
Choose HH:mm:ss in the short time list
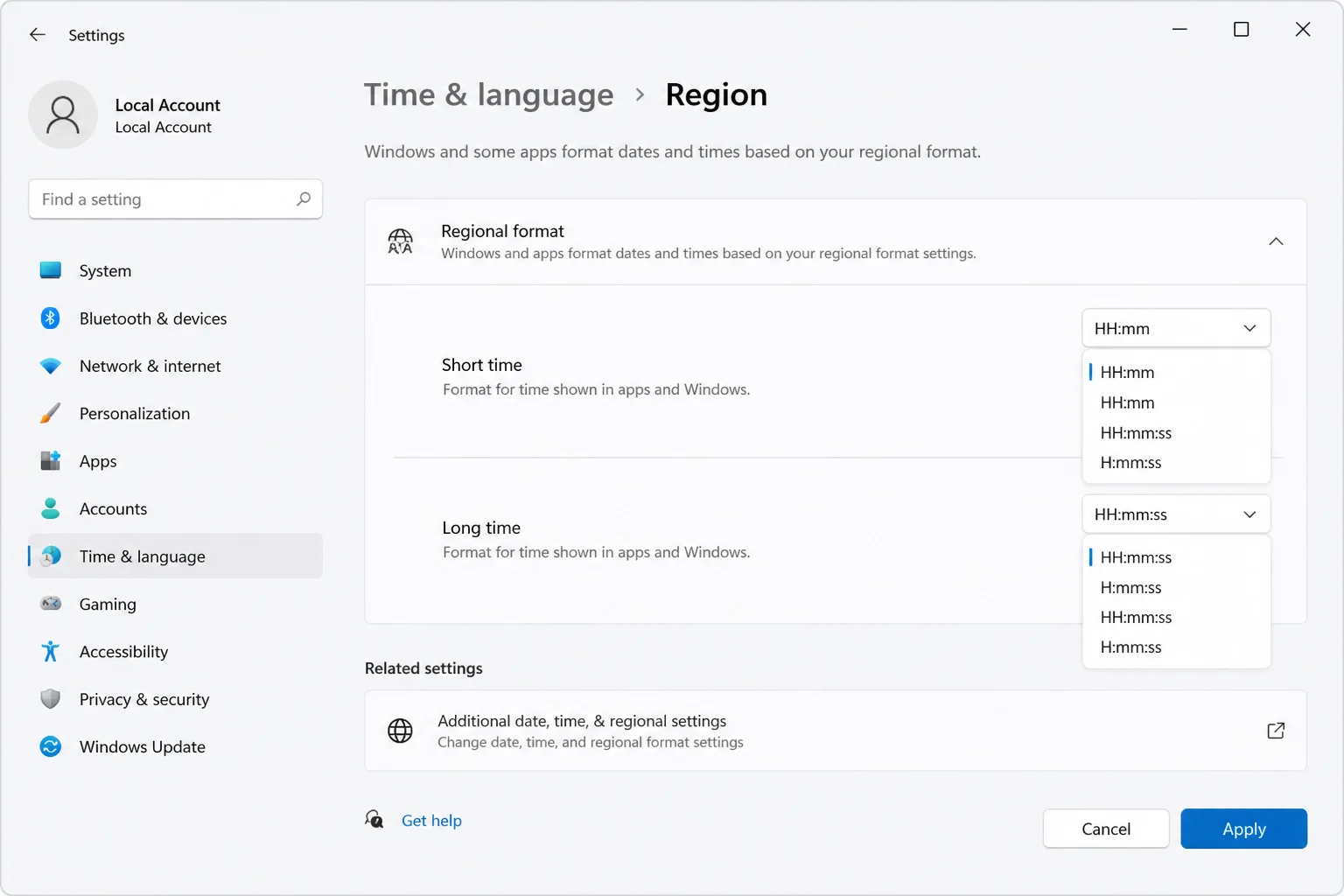(1176, 432)
